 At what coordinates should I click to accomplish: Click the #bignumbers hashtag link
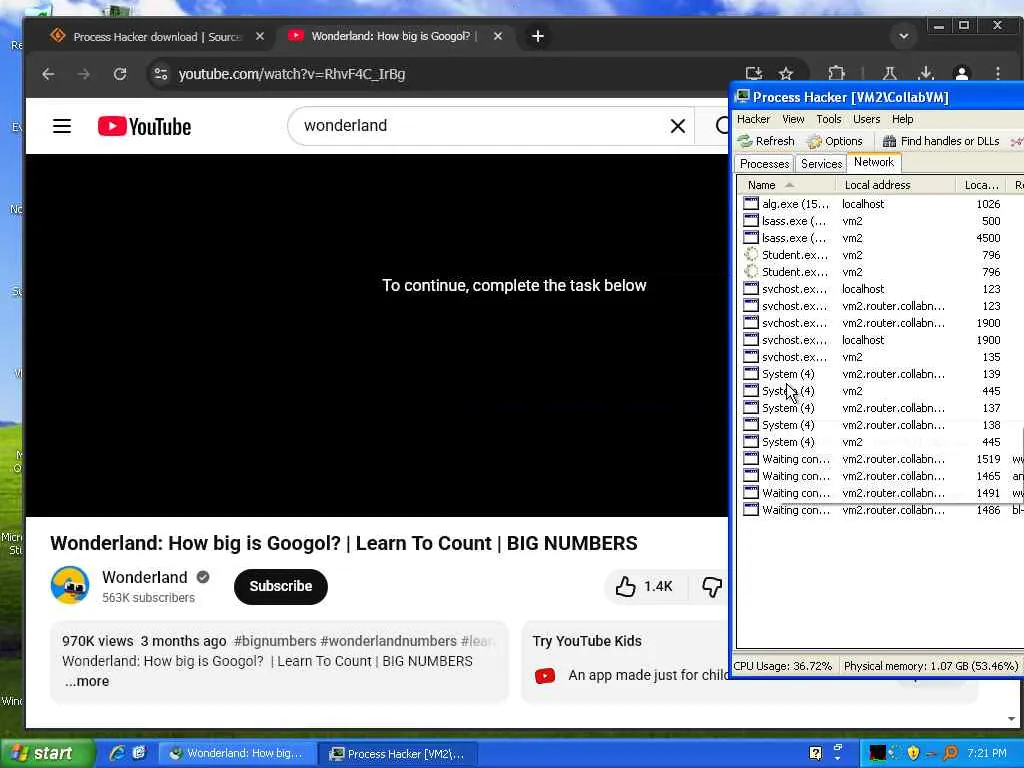click(275, 641)
